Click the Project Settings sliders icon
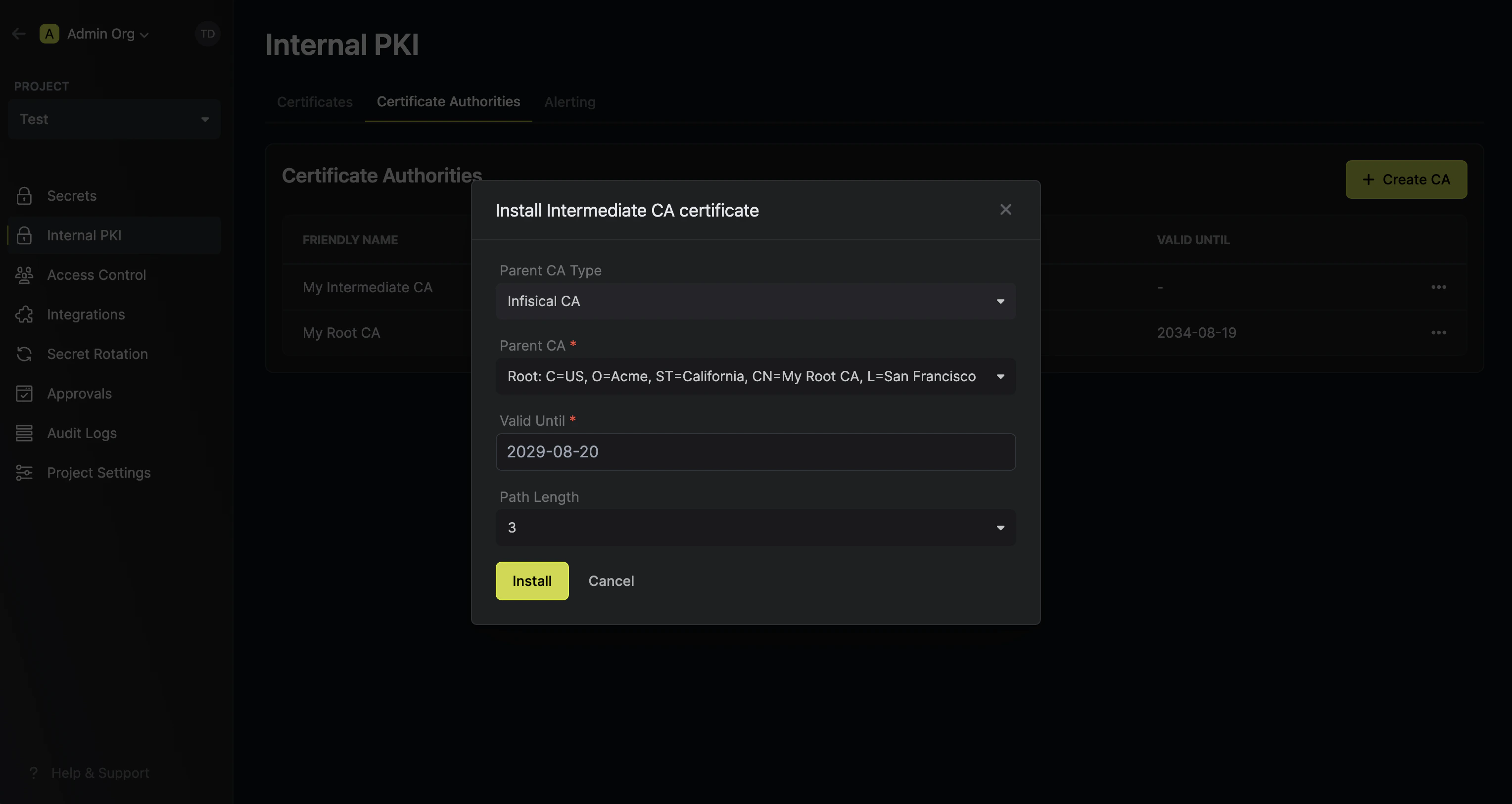This screenshot has width=1512, height=804. click(24, 473)
